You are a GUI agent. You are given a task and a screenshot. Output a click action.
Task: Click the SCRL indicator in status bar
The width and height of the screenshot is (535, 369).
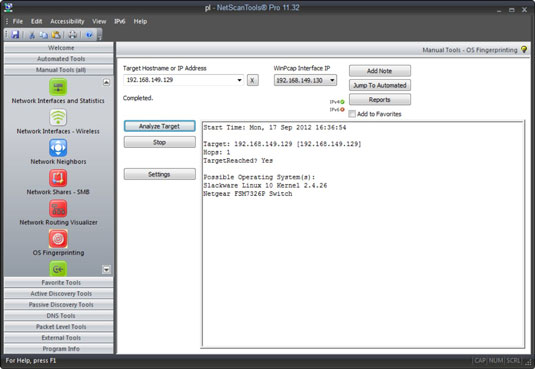tap(513, 360)
